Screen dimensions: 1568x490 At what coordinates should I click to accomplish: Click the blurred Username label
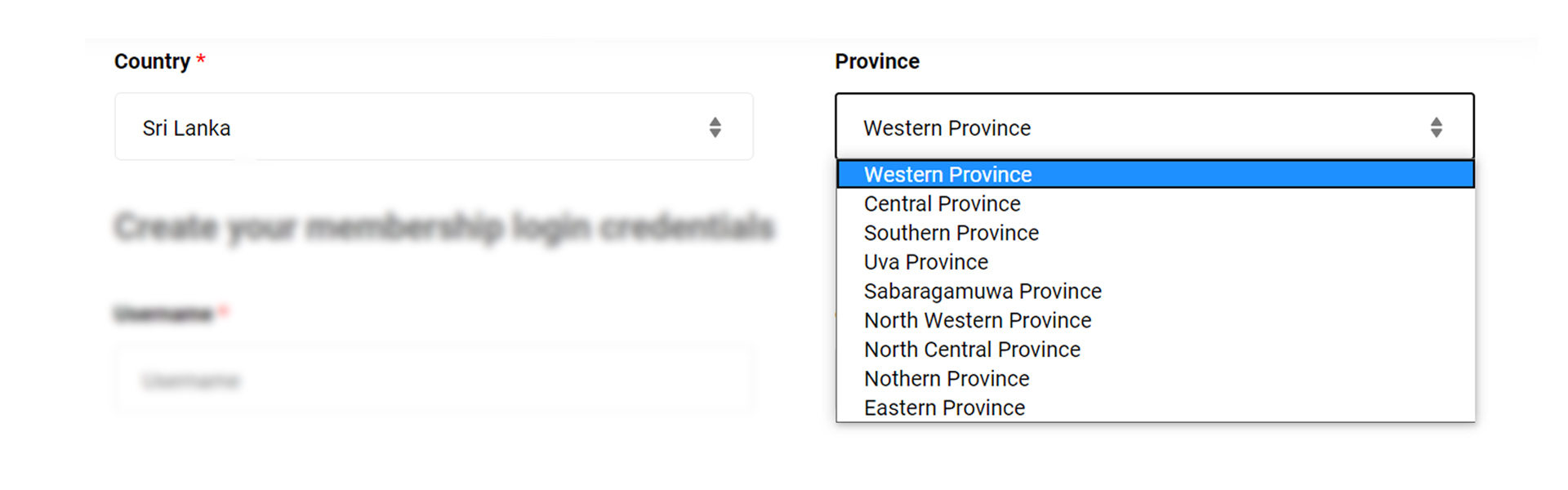point(163,314)
